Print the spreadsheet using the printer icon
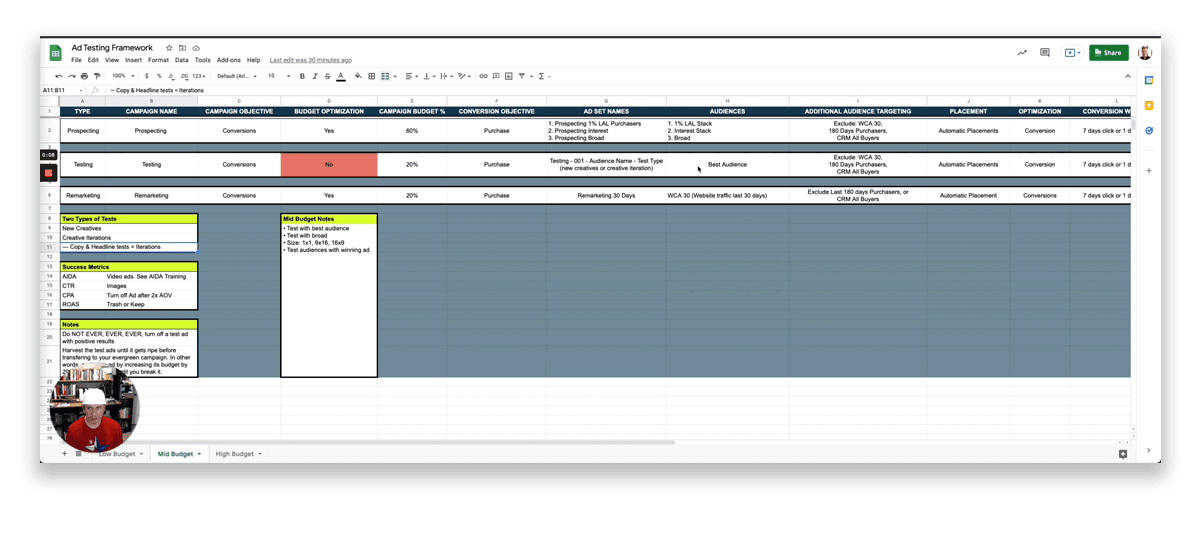The image size is (1200, 534). click(x=85, y=76)
